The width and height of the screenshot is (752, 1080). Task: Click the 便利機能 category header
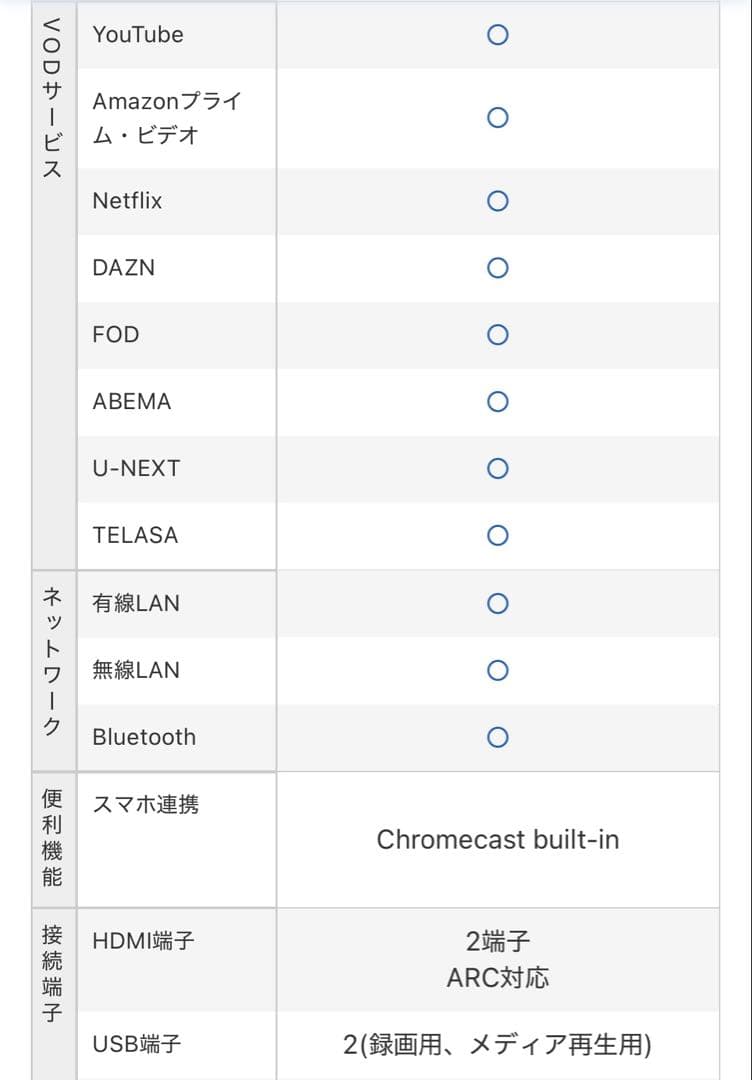point(53,838)
